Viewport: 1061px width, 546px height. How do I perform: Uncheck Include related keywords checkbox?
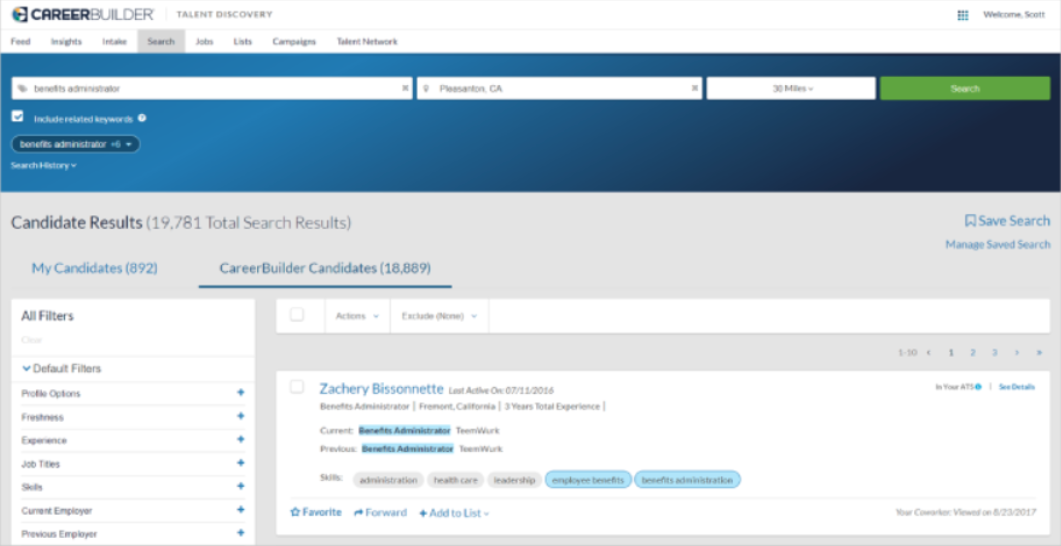pos(18,116)
